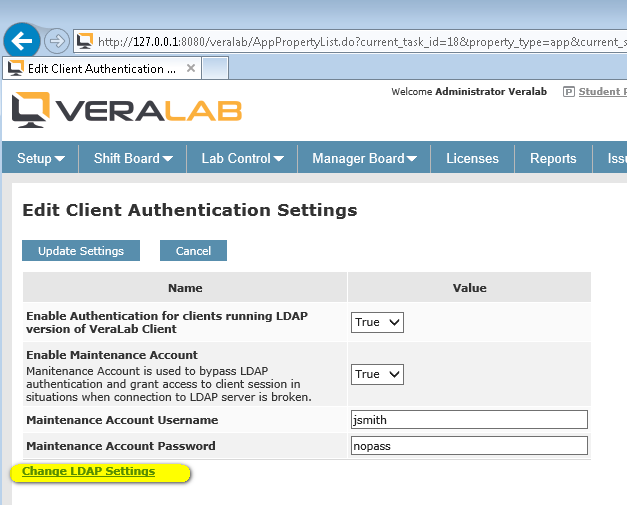The width and height of the screenshot is (627, 505).
Task: Close the Edit Client Authentication tab
Action: [191, 68]
